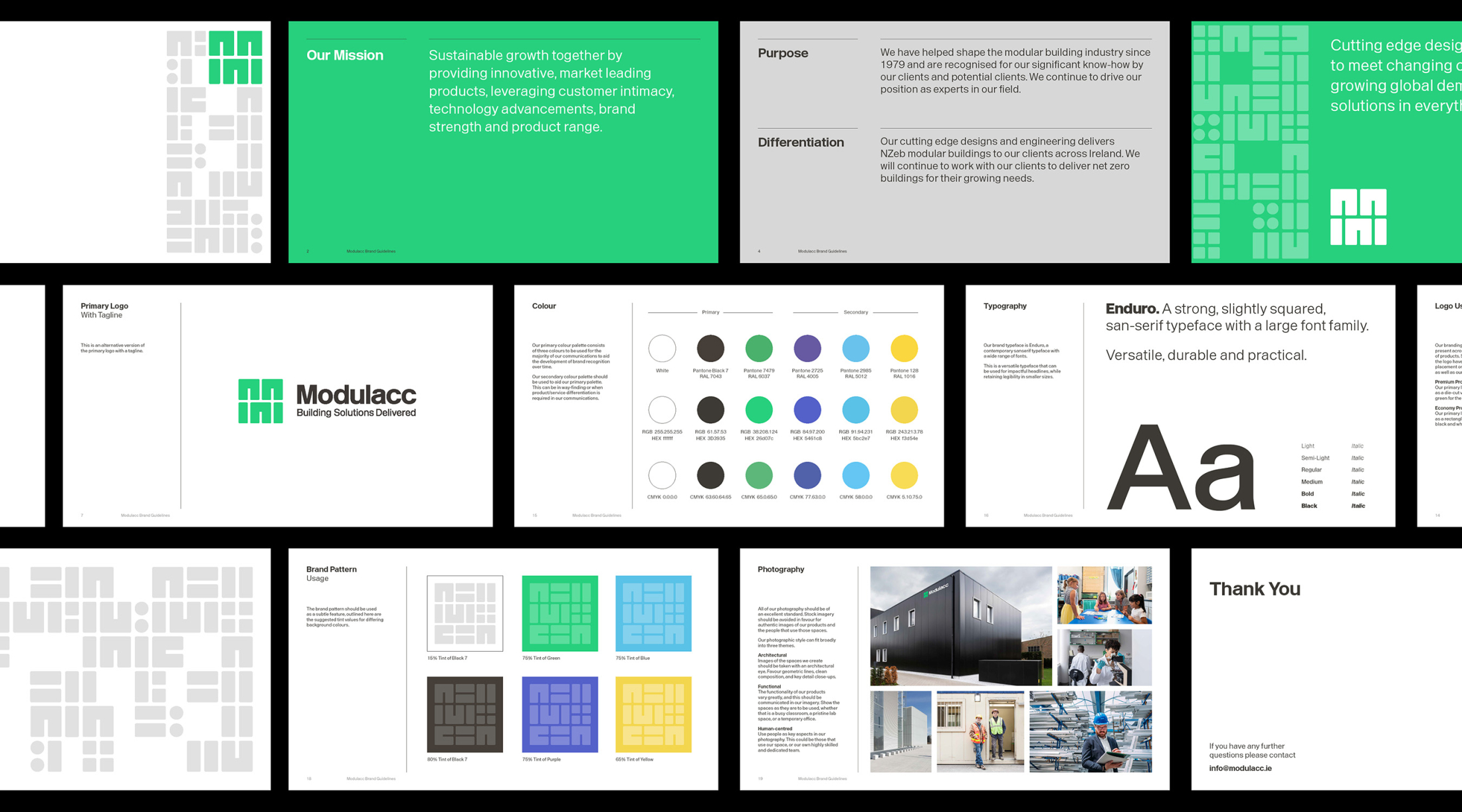
Task: Click the 'Bold' font weight label
Action: coord(1307,494)
